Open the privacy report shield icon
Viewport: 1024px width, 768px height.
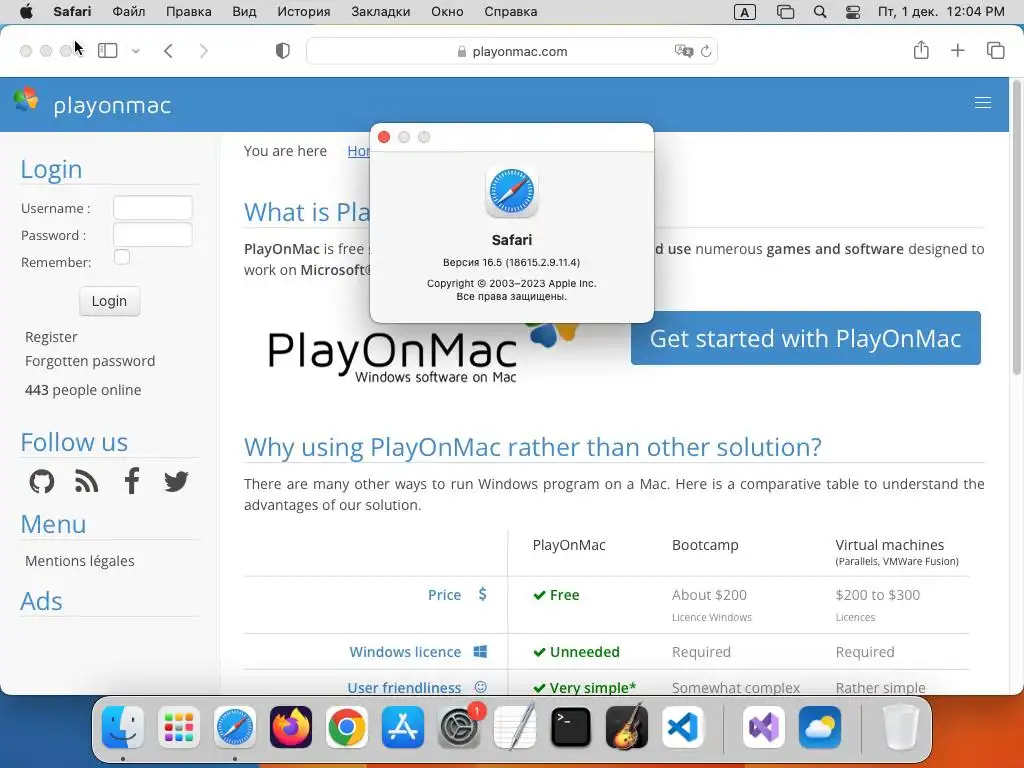(283, 51)
